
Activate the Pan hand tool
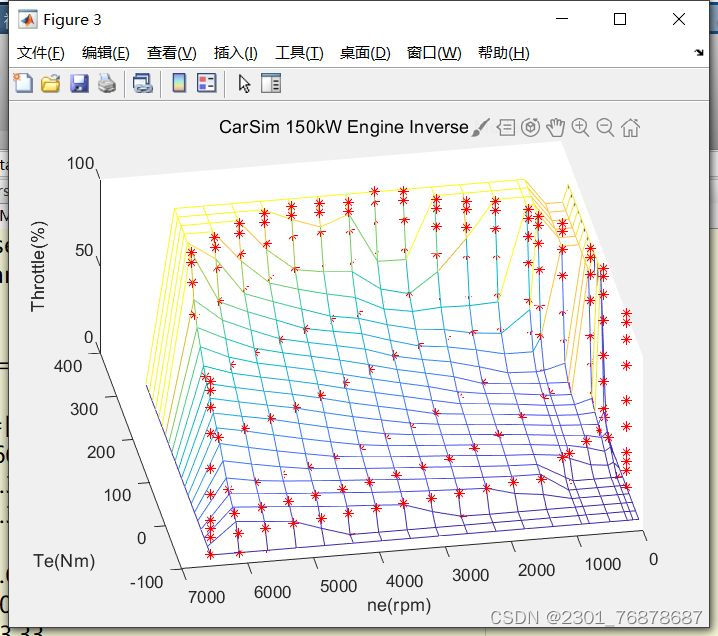[555, 127]
